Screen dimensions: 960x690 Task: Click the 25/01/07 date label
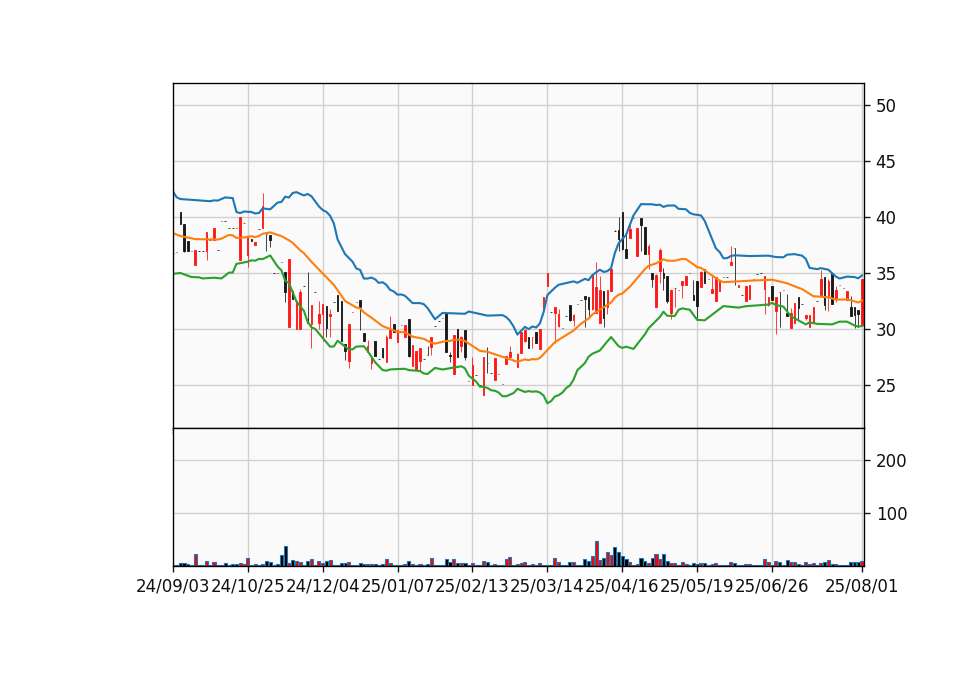[397, 586]
